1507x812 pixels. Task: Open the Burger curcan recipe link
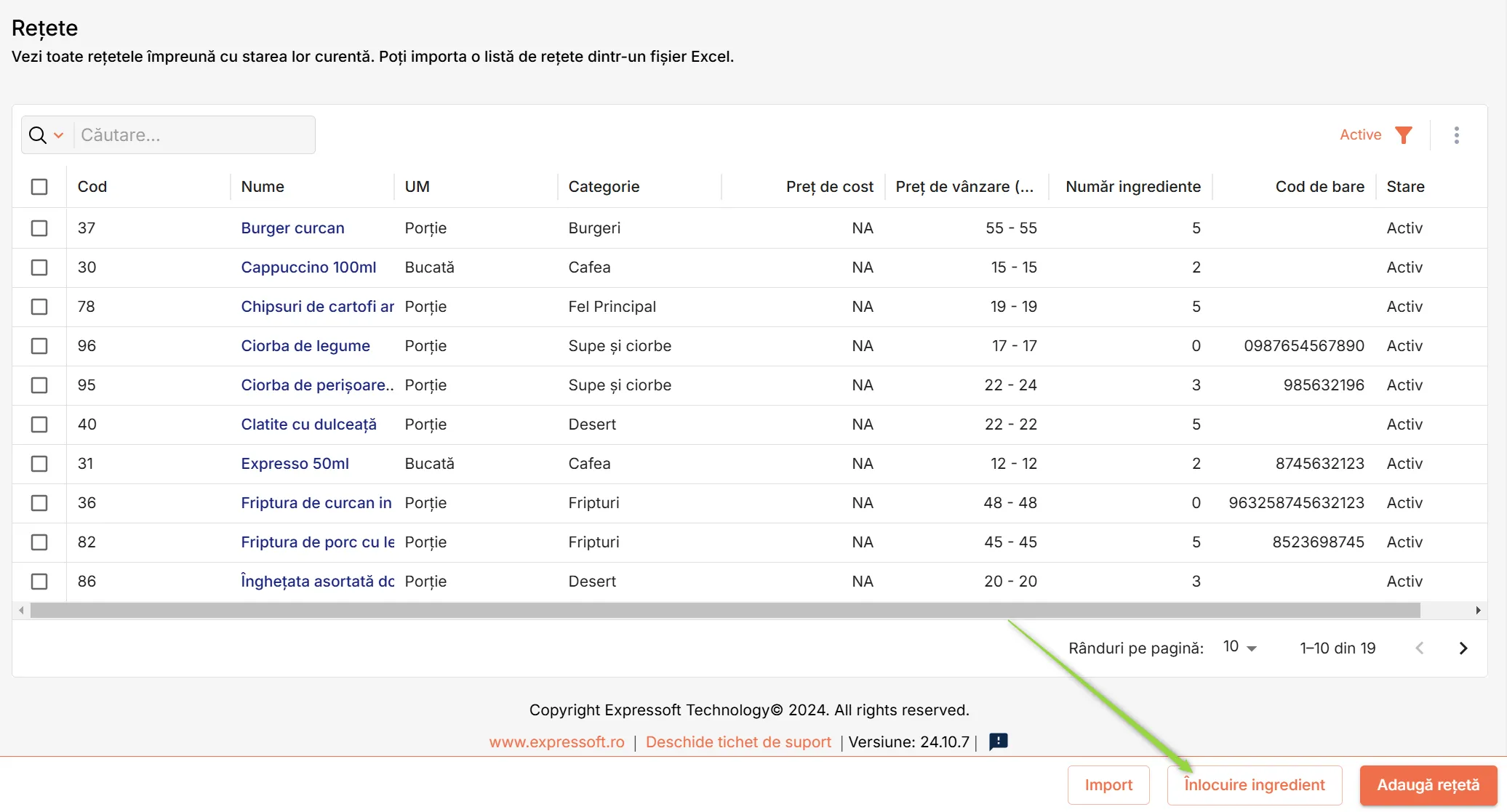pyautogui.click(x=292, y=228)
